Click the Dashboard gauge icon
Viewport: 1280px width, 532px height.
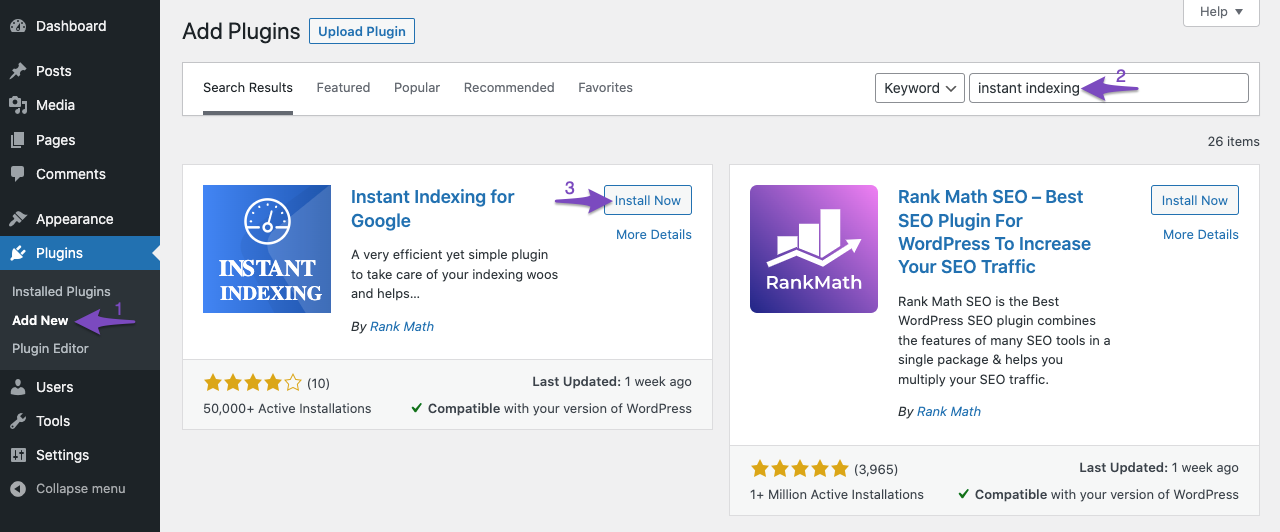[18, 26]
